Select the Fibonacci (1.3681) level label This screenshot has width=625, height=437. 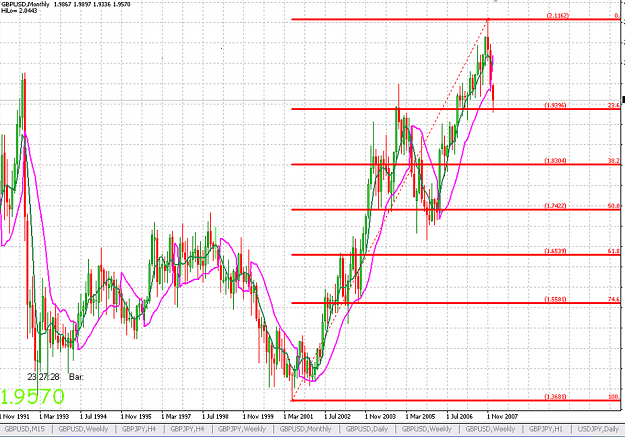pos(555,397)
